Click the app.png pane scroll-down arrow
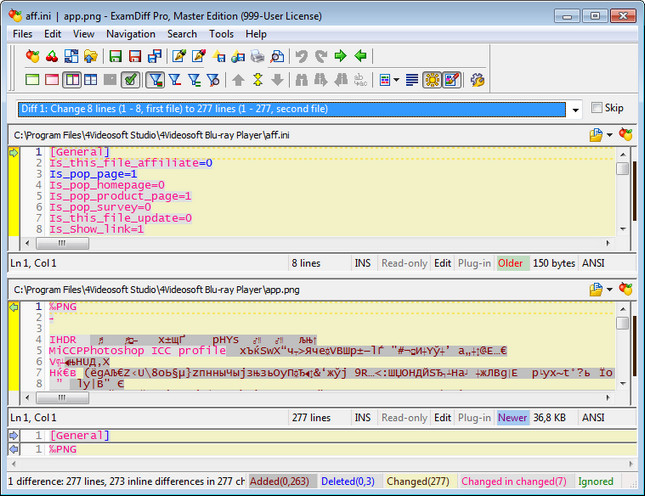Screen dimensions: 645x496 [x=623, y=384]
